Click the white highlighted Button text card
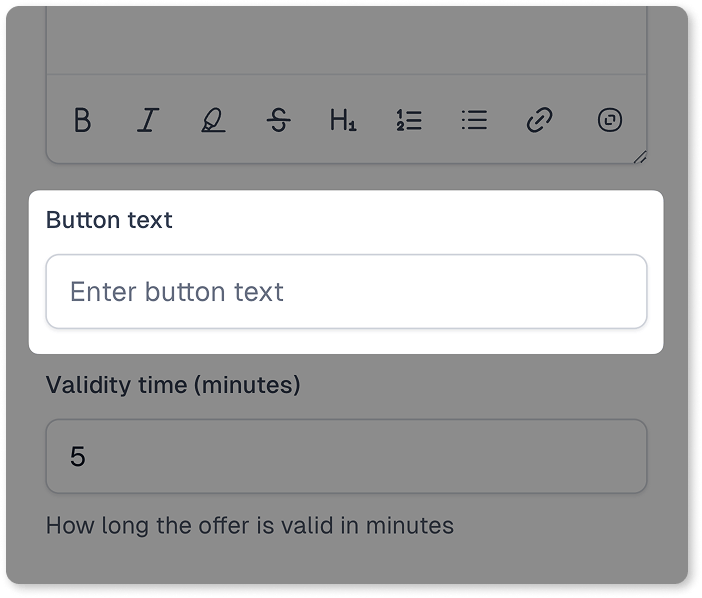The image size is (702, 598). [x=346, y=272]
